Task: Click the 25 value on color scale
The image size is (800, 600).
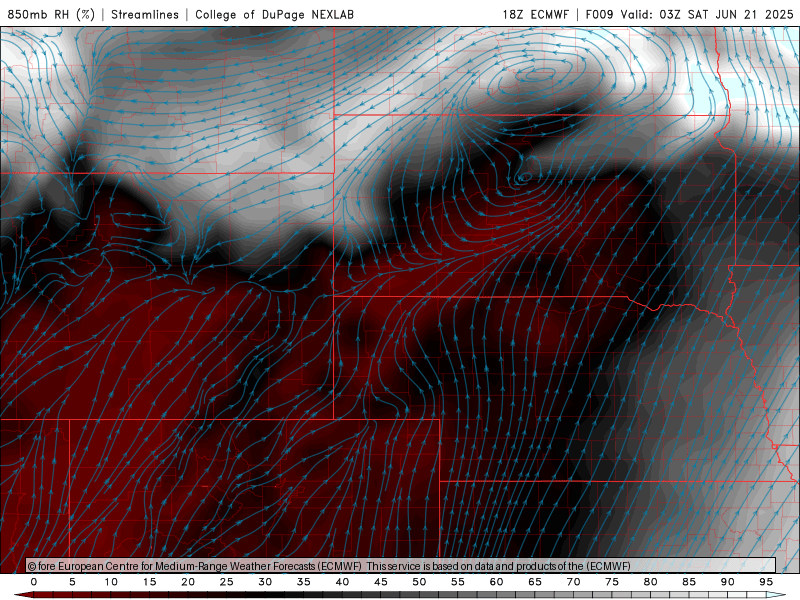Action: pos(227,582)
